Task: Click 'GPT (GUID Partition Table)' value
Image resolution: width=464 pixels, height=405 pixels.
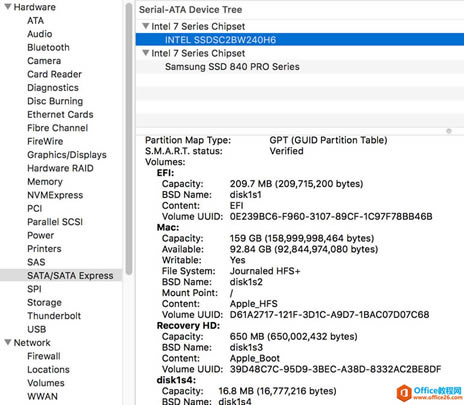Action: pos(328,140)
